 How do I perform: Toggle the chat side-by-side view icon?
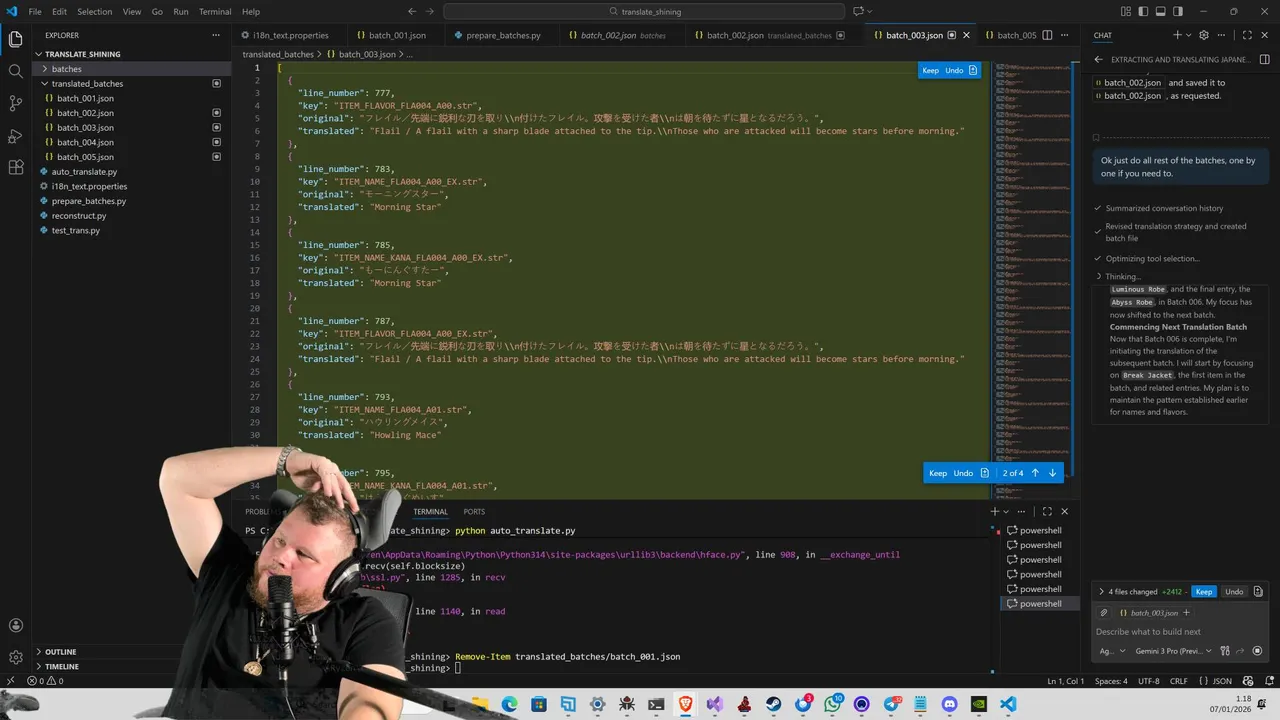point(1264,59)
